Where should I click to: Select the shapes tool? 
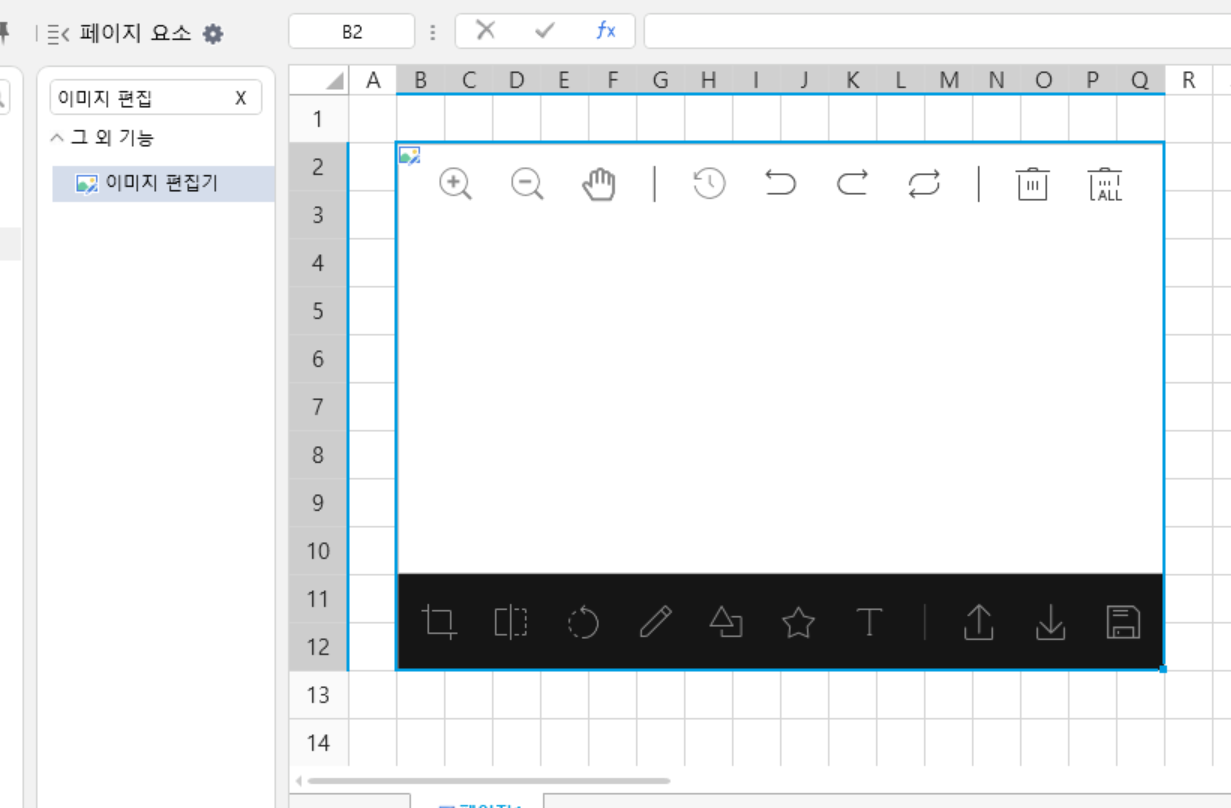tap(726, 622)
